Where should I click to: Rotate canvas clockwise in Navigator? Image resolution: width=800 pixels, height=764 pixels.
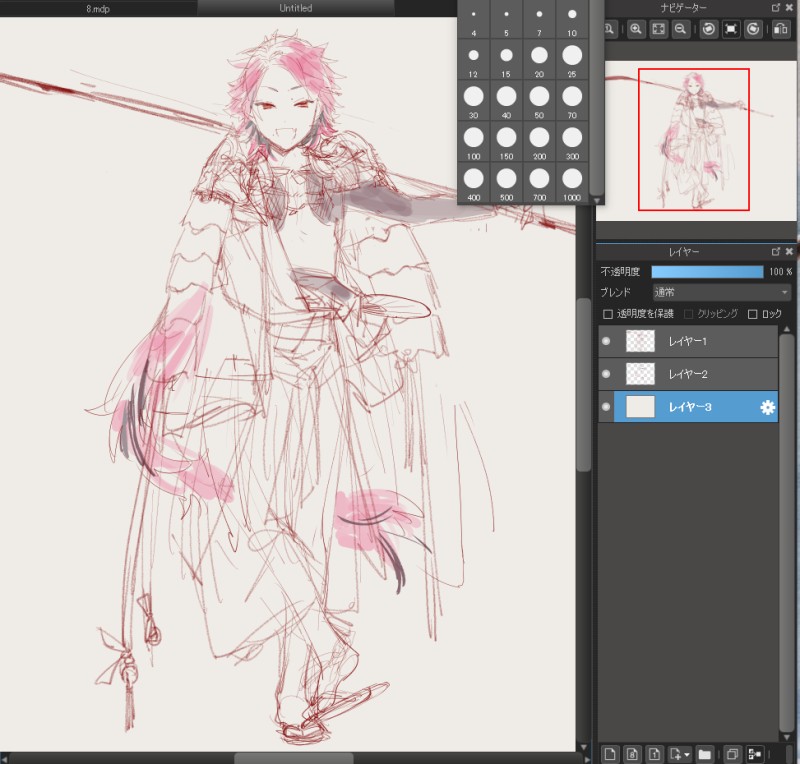click(753, 29)
